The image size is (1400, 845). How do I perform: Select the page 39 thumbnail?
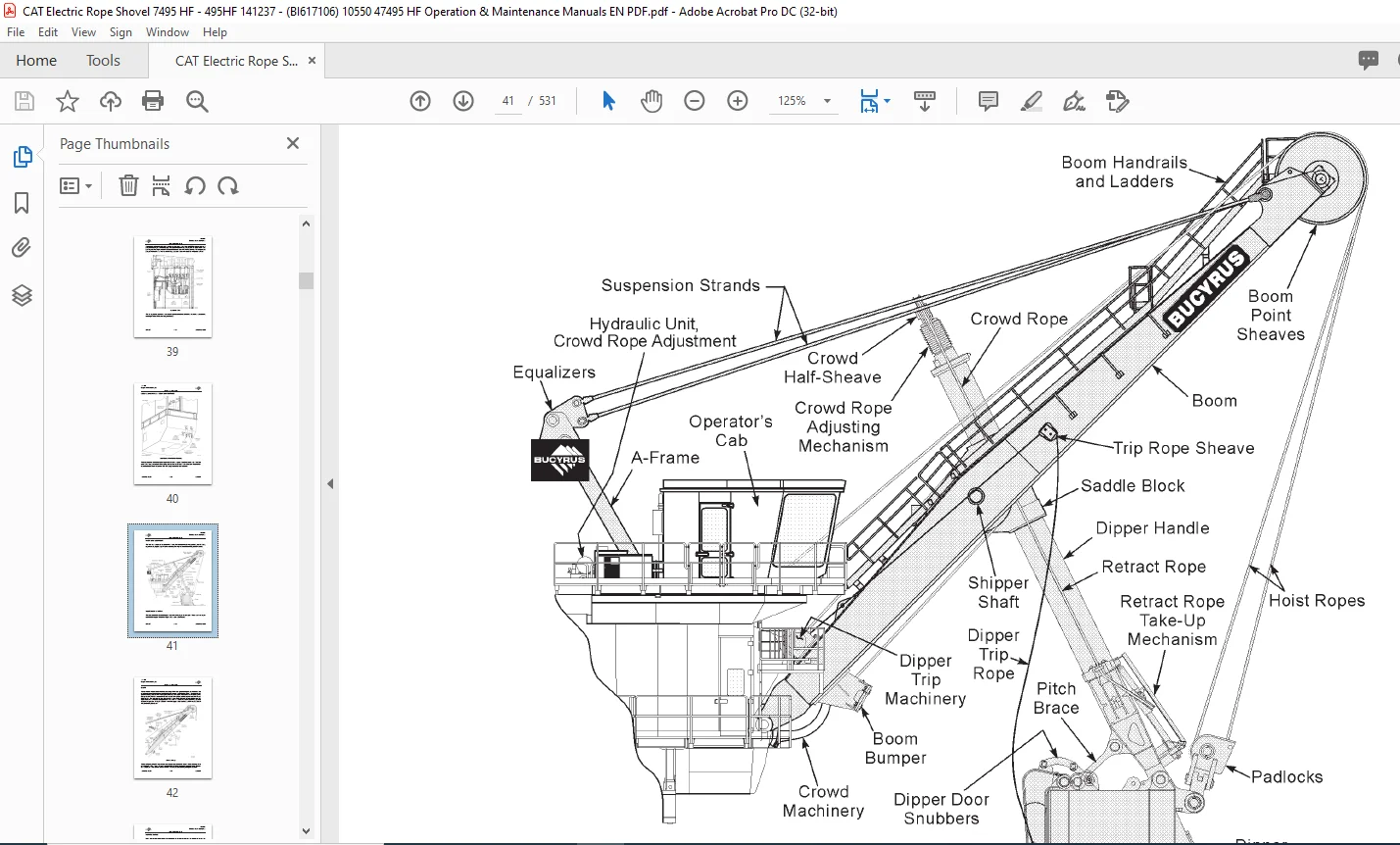172,287
